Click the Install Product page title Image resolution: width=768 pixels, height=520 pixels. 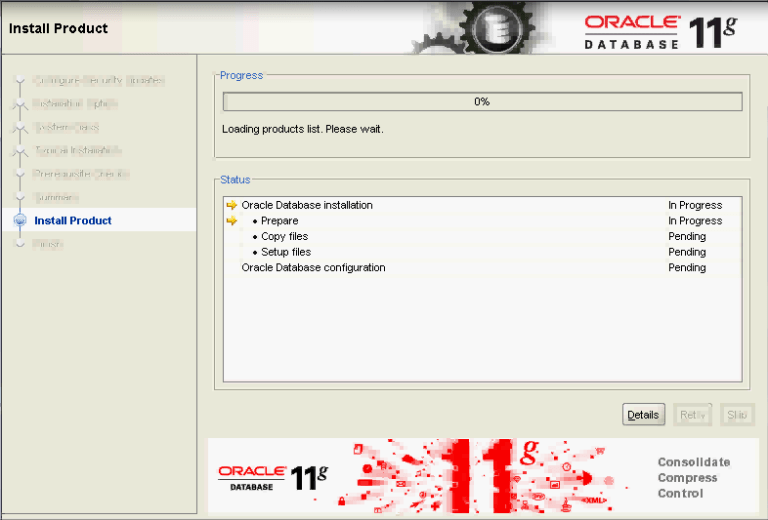[58, 28]
